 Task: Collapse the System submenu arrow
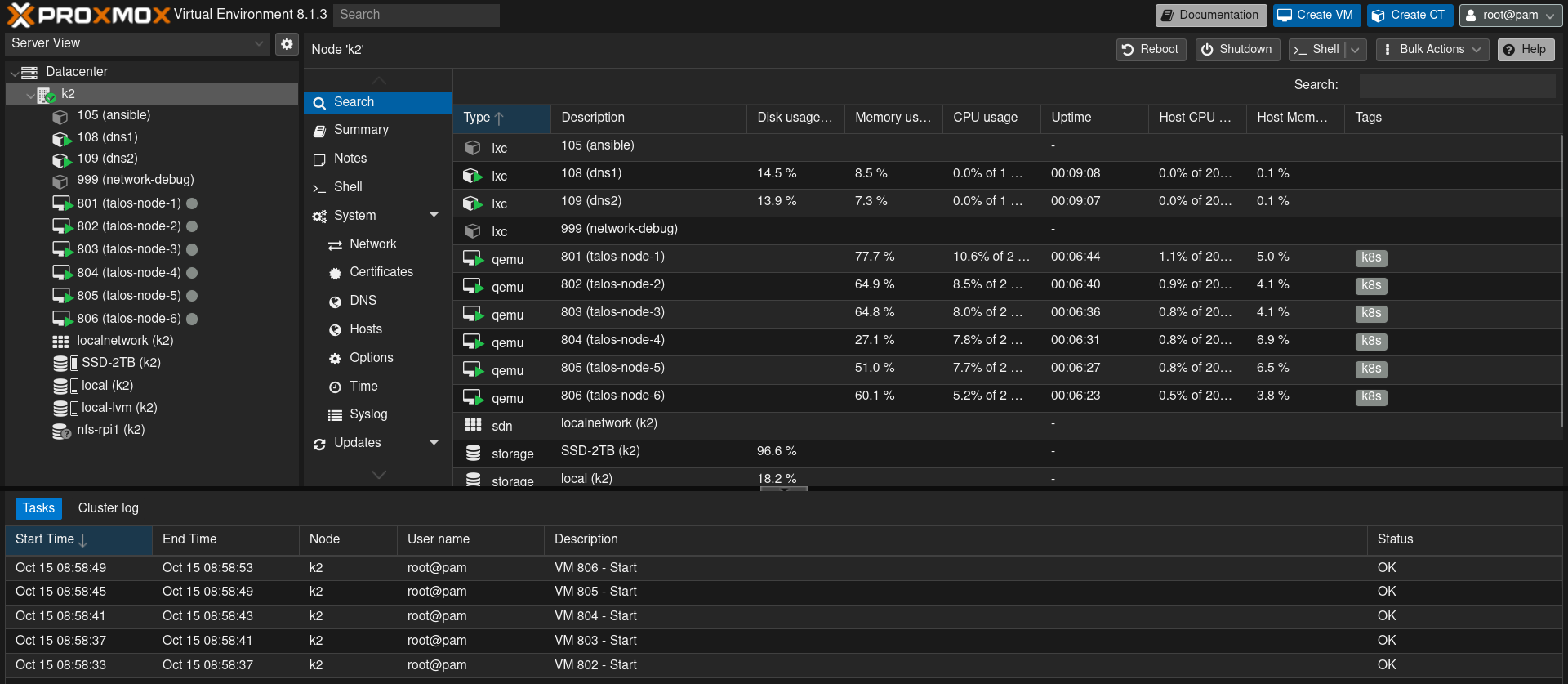pos(434,215)
